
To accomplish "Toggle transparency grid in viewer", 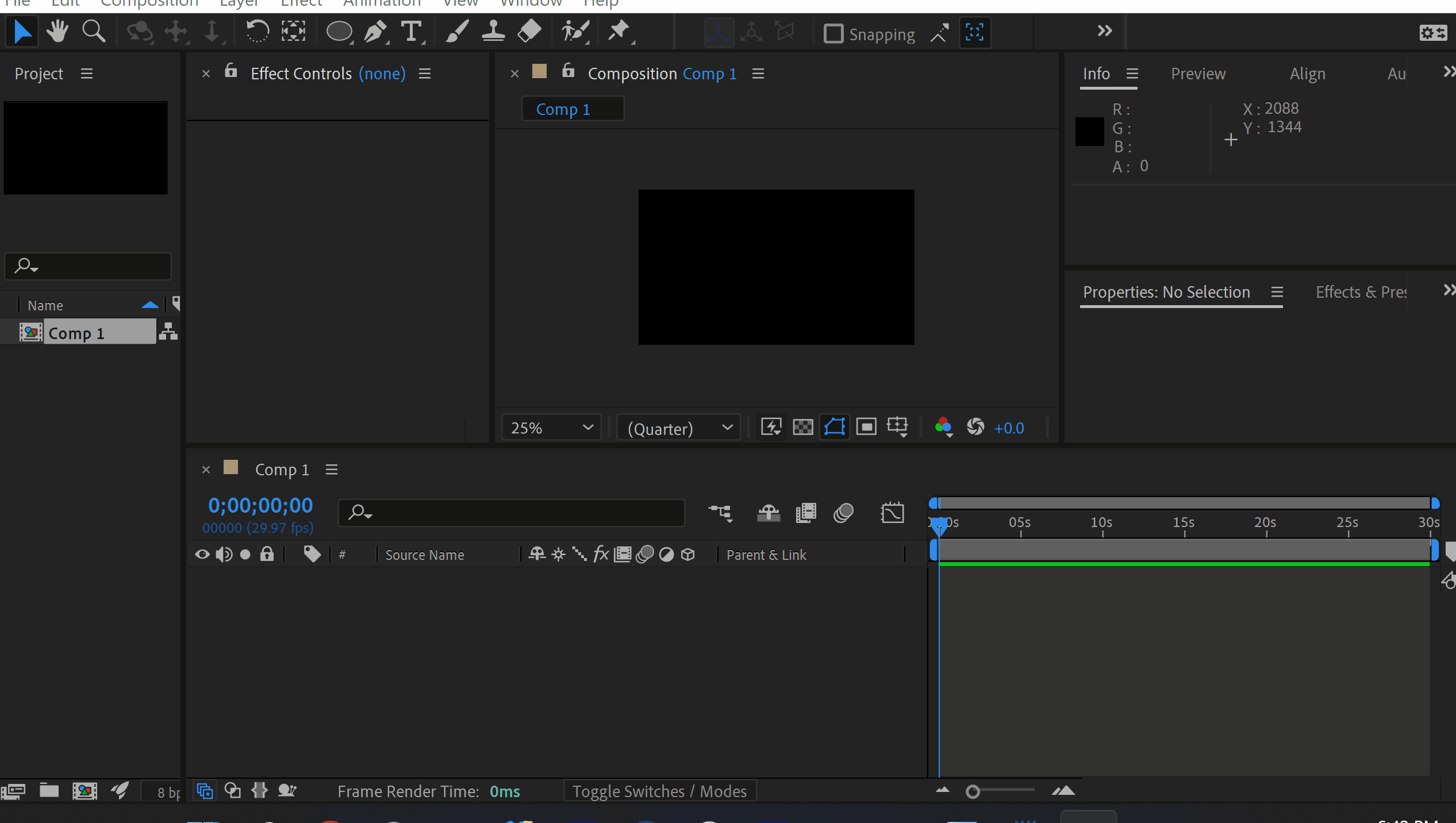I will (802, 427).
